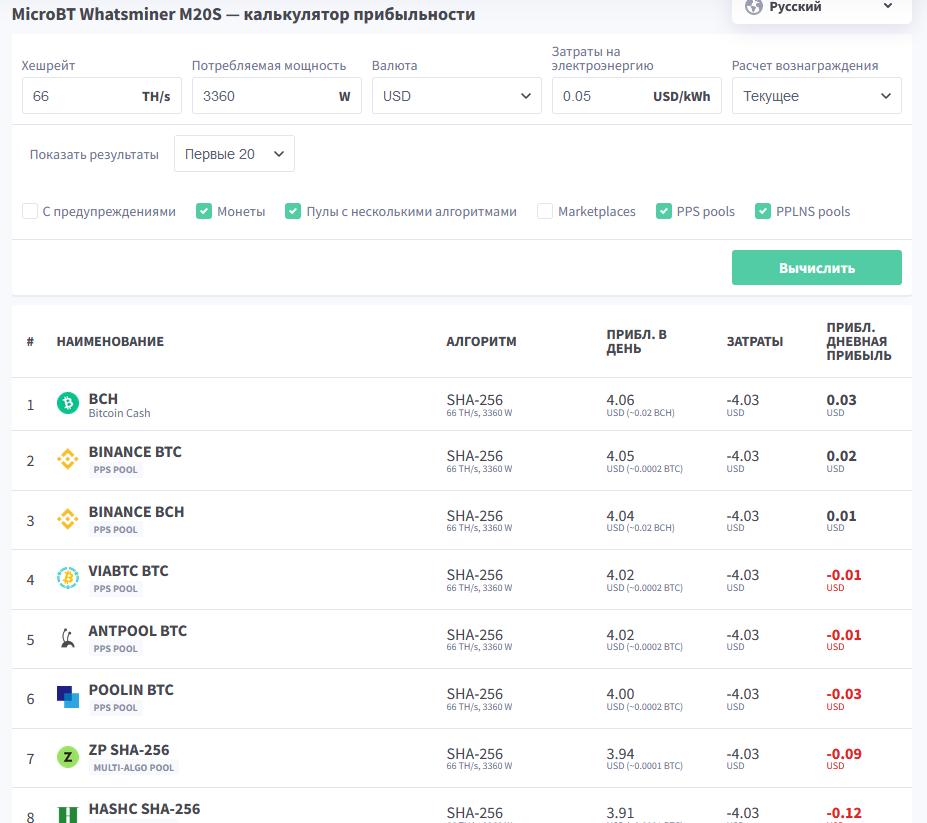The height and width of the screenshot is (823, 927).
Task: Click the 4.06 USD daily income for BCH
Action: (620, 400)
